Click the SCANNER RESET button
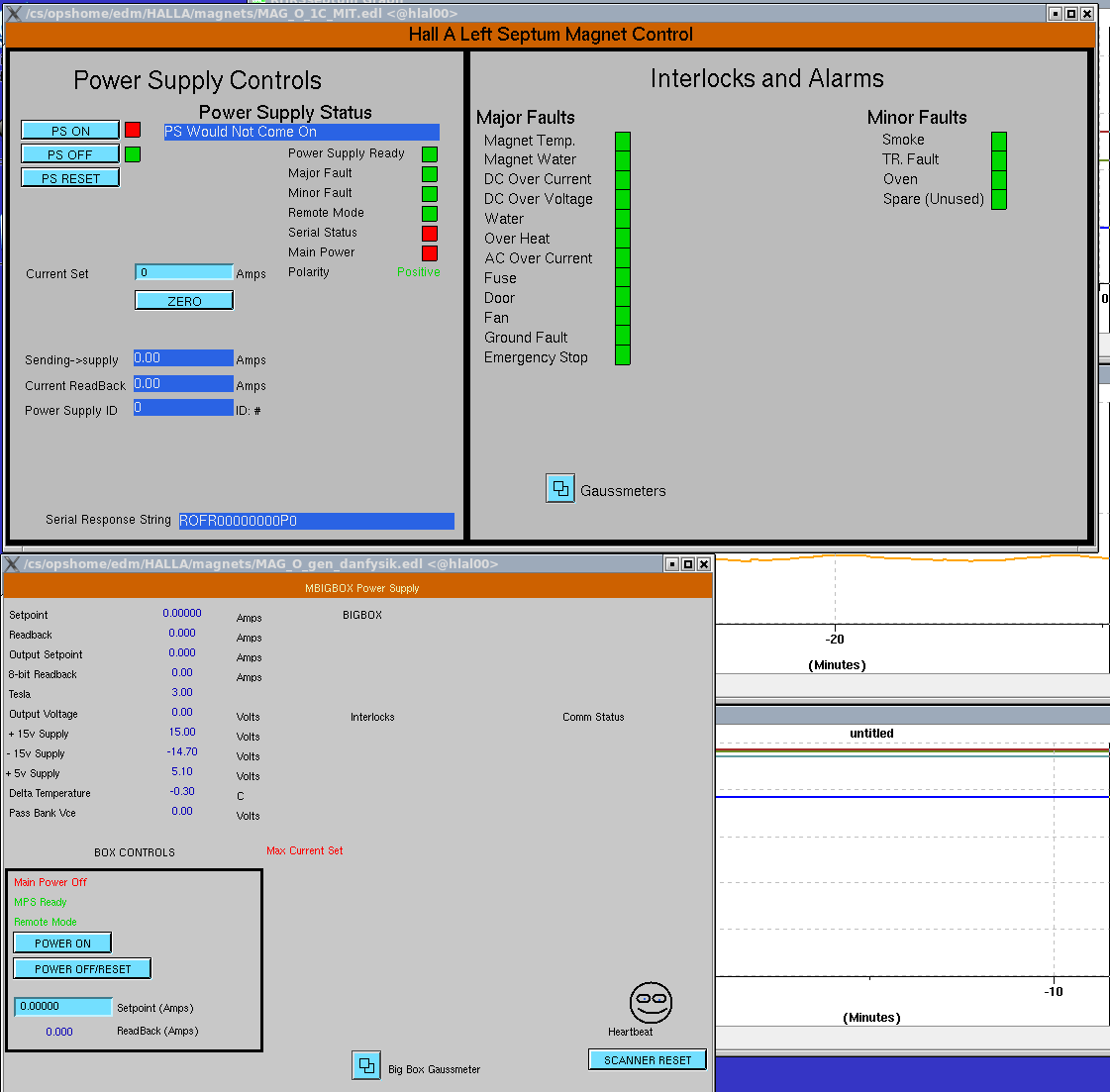Viewport: 1110px width, 1092px height. pyautogui.click(x=647, y=1060)
